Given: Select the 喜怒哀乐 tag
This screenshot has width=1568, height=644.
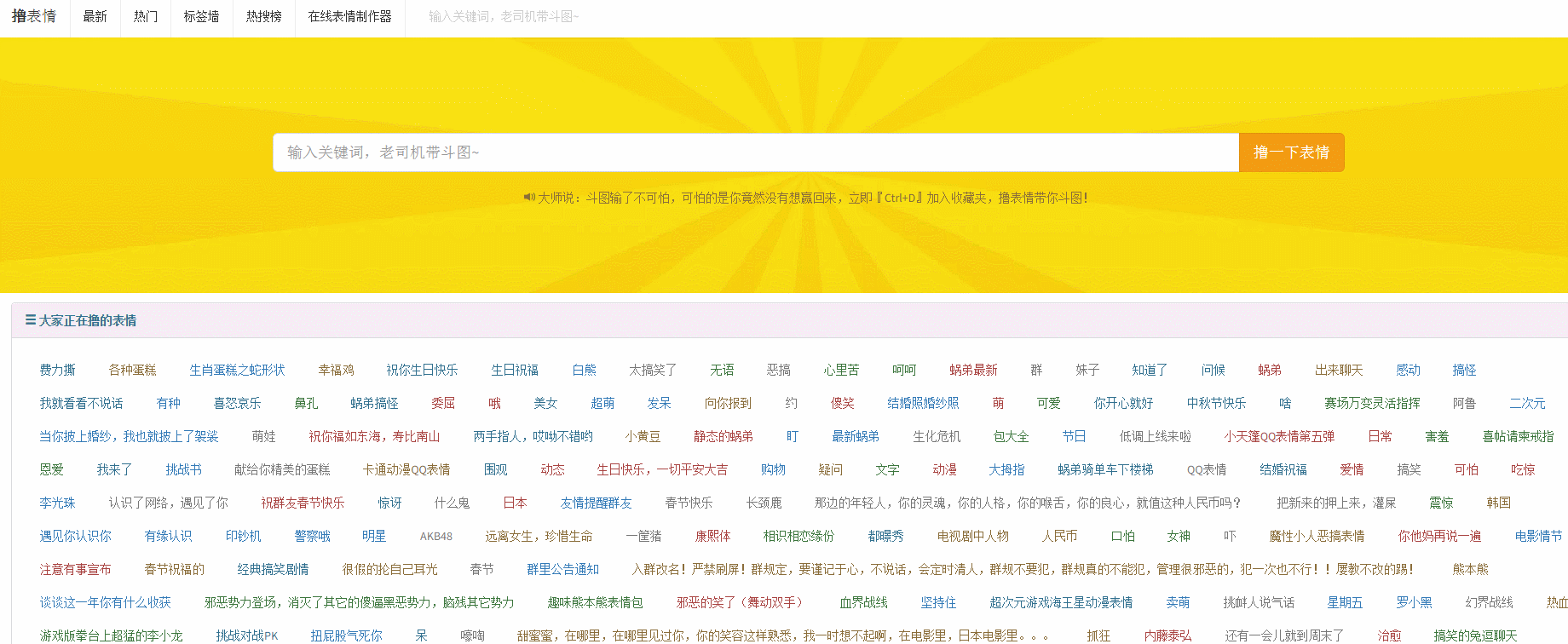Looking at the screenshot, I should 237,403.
